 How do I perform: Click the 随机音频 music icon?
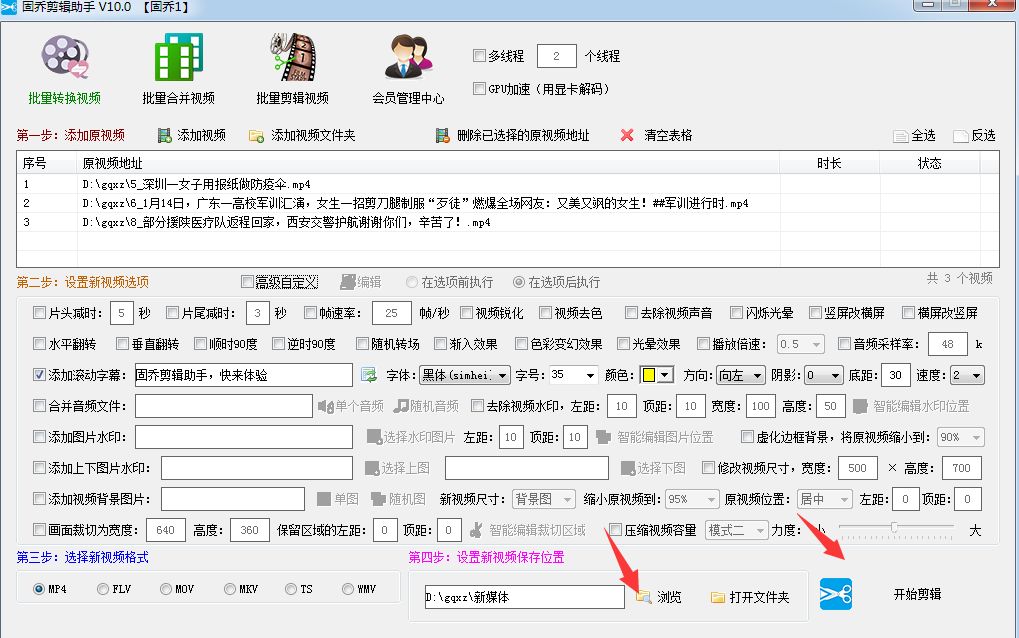tap(401, 406)
